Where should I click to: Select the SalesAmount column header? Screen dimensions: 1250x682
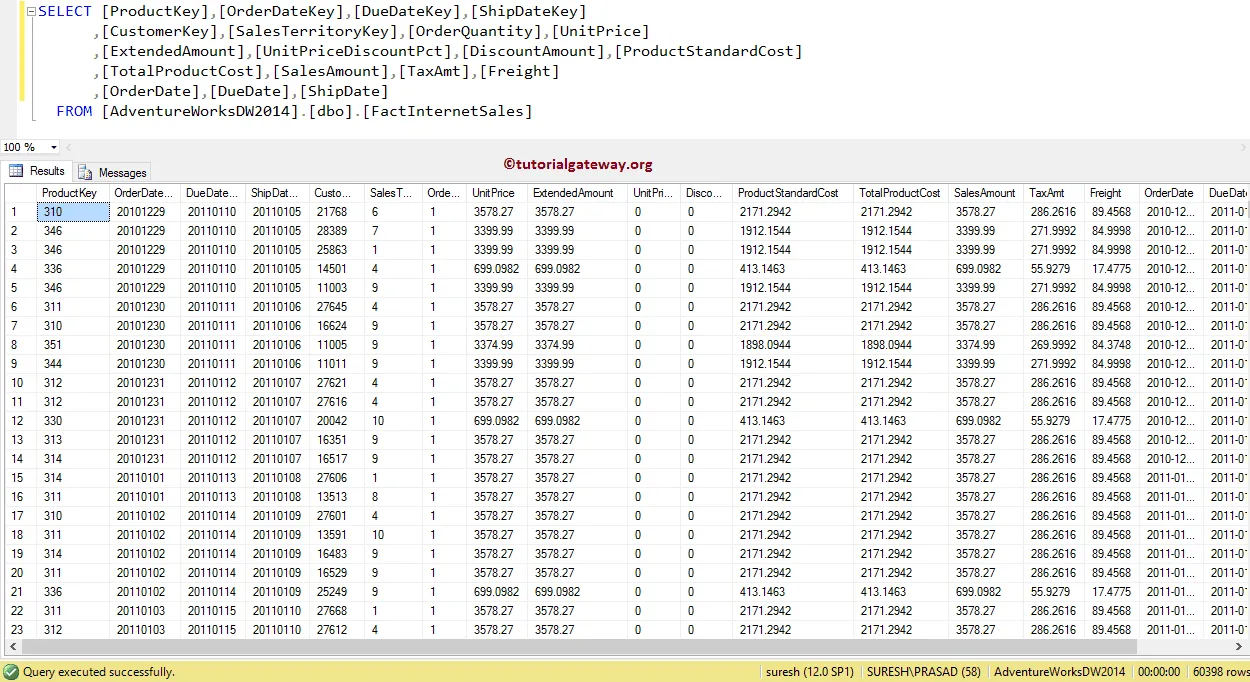pos(985,193)
